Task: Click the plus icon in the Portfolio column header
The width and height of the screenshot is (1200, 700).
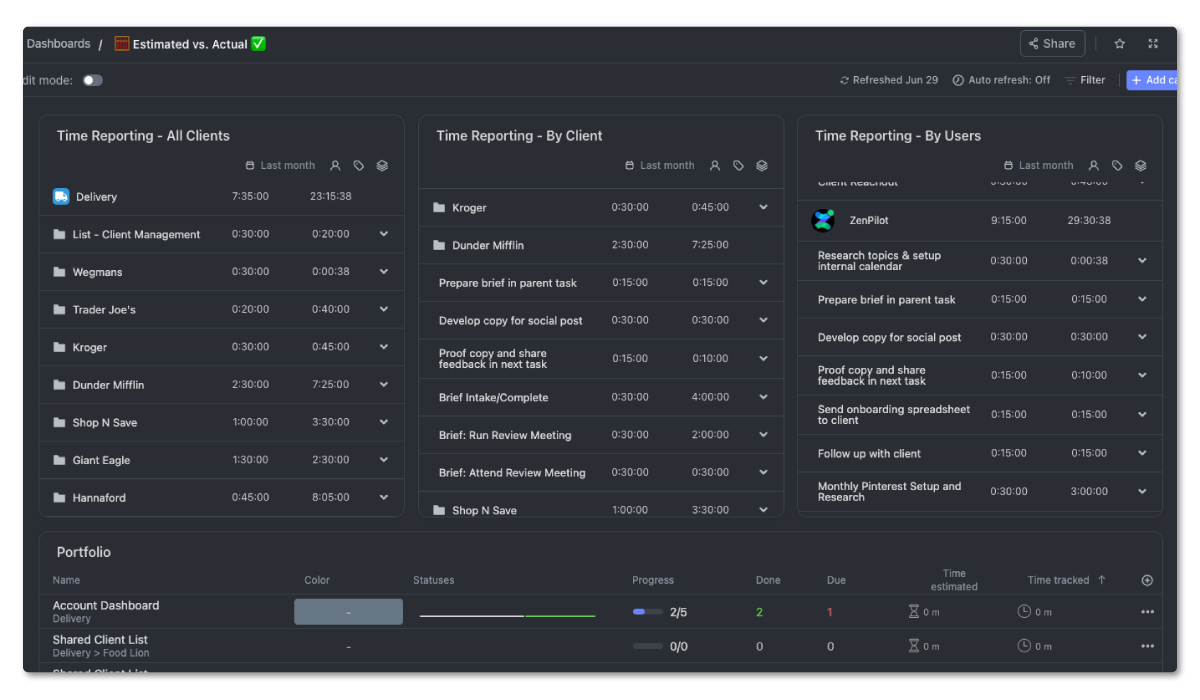Action: pyautogui.click(x=1148, y=579)
